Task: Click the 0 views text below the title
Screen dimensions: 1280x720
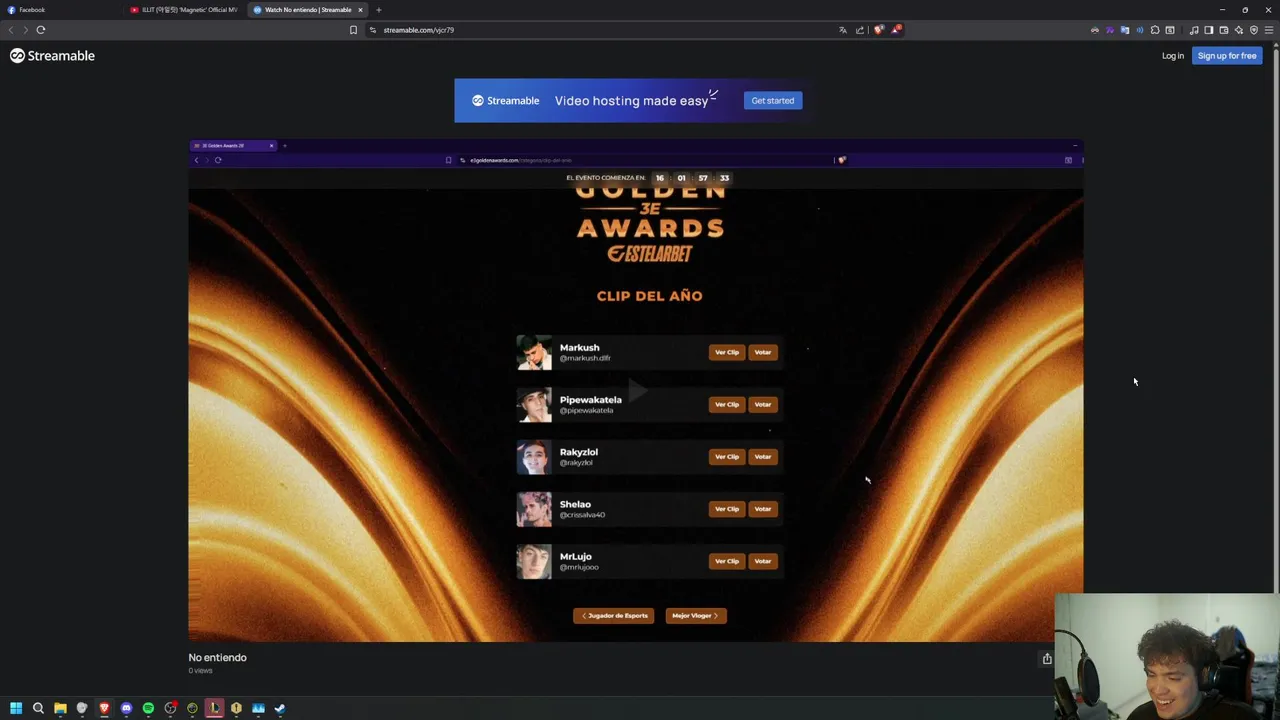Action: pyautogui.click(x=200, y=671)
